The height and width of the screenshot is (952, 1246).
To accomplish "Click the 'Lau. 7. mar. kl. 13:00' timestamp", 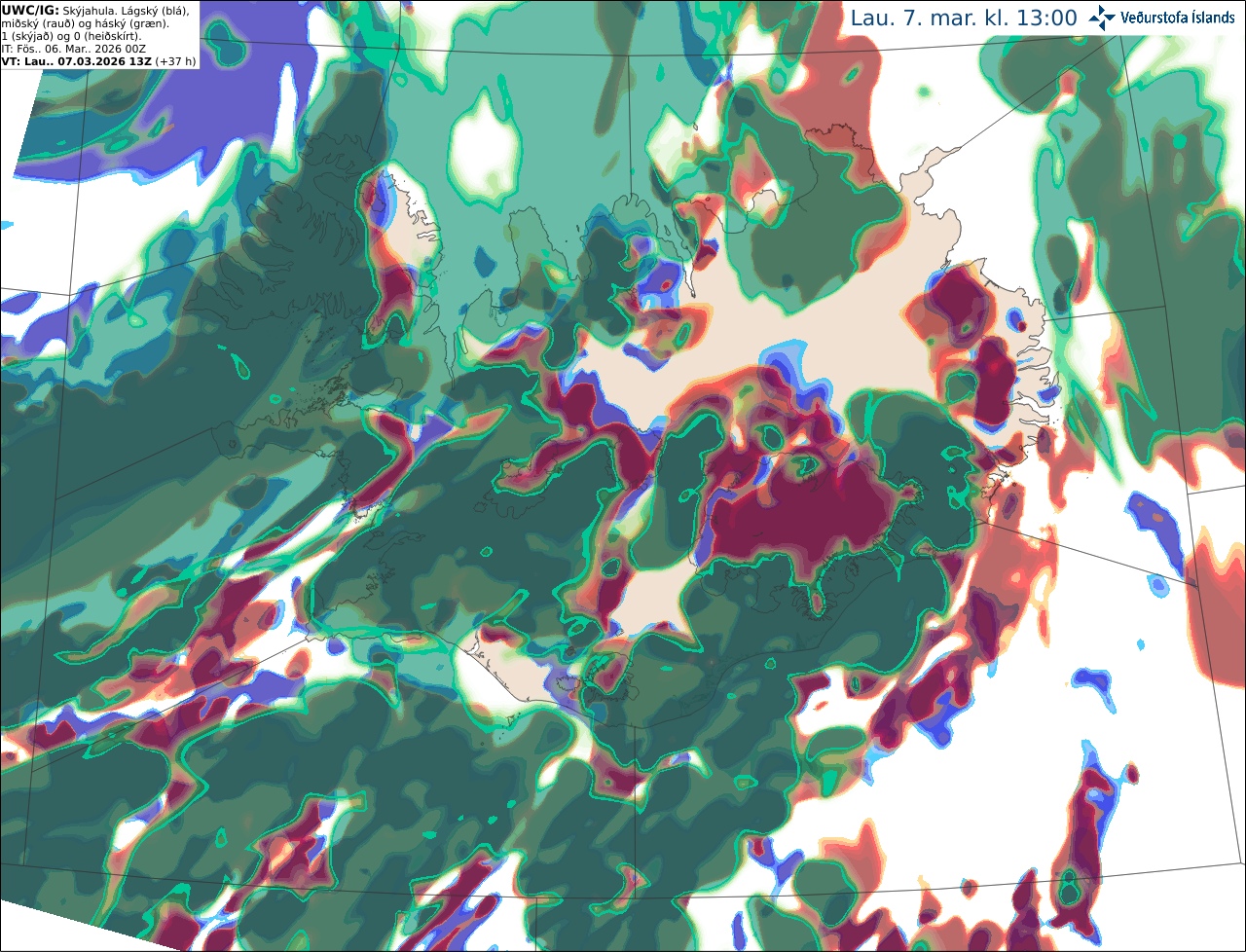I will coord(964,18).
